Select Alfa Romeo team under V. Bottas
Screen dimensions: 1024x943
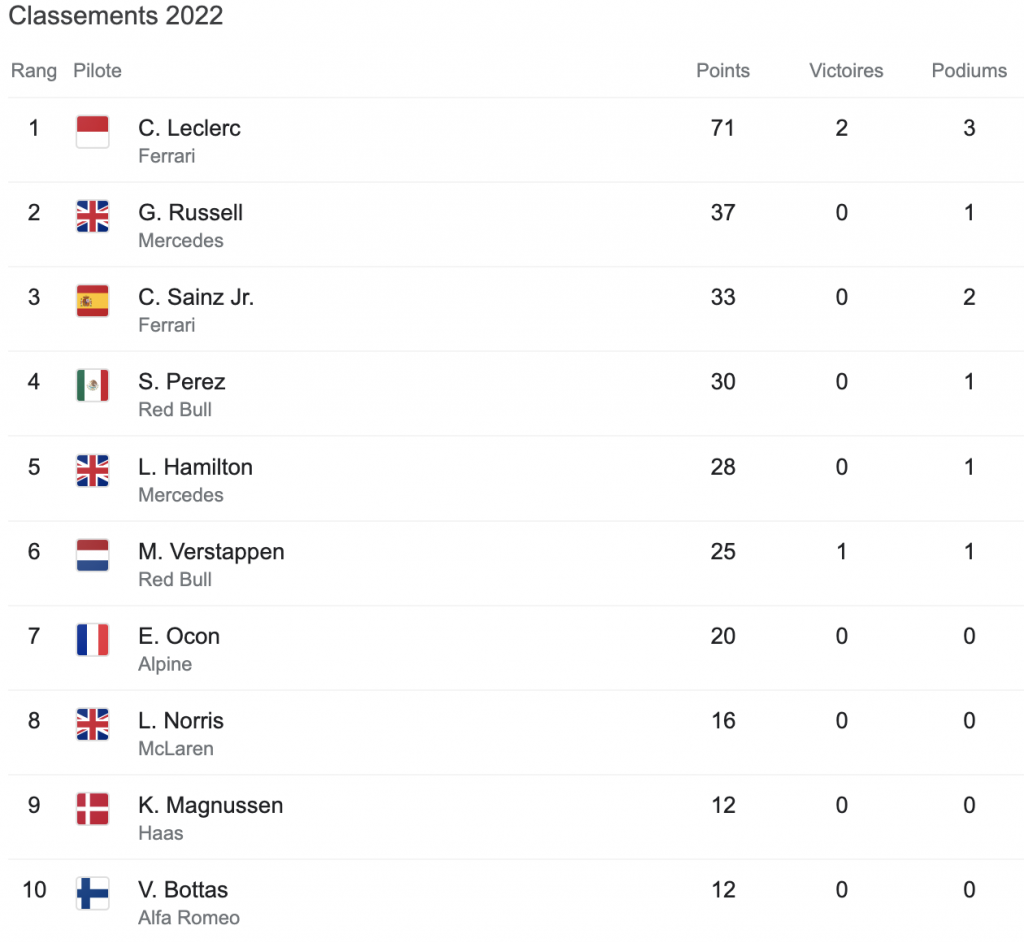point(189,918)
